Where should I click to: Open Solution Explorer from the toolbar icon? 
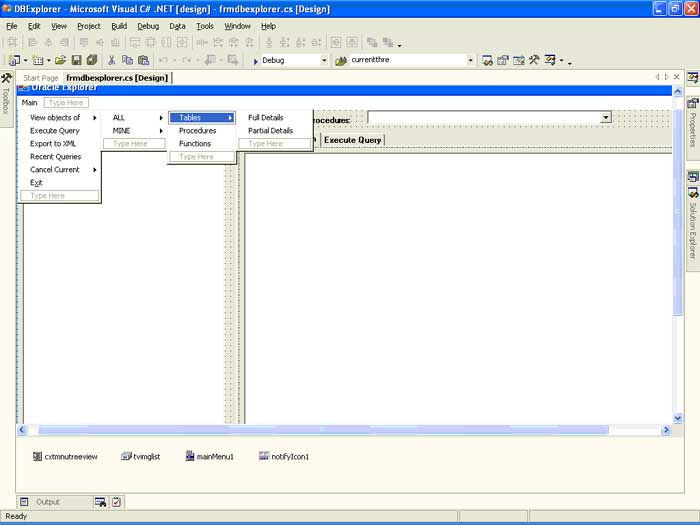pos(487,60)
